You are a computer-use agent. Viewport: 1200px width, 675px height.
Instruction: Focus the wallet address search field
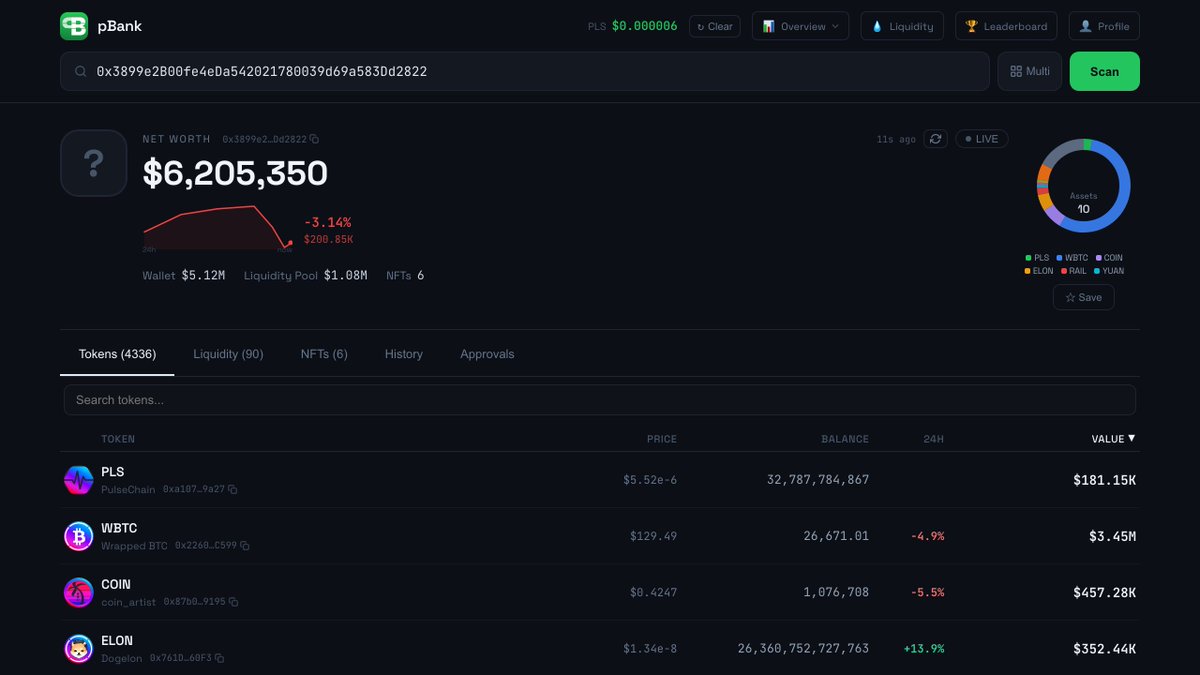(525, 72)
